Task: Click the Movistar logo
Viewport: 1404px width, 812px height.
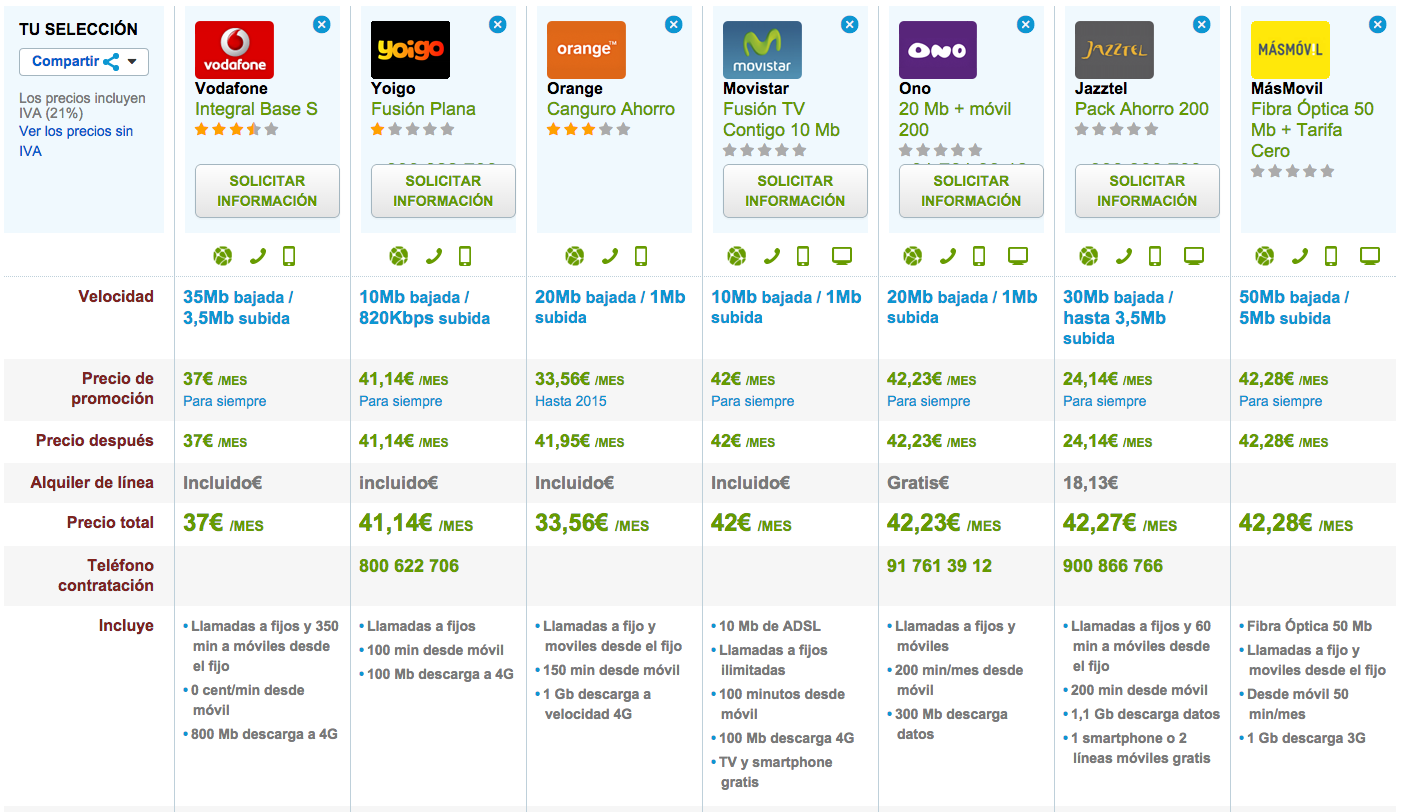Action: [x=762, y=50]
